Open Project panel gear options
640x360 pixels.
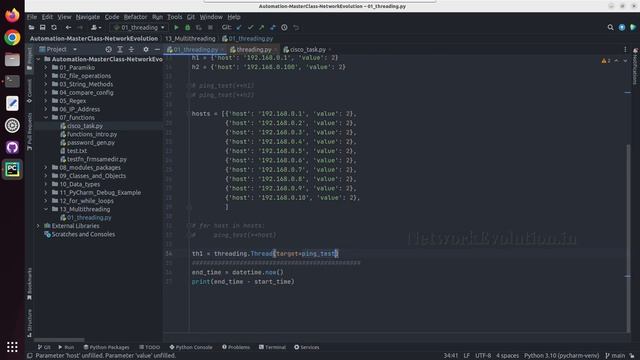point(146,49)
